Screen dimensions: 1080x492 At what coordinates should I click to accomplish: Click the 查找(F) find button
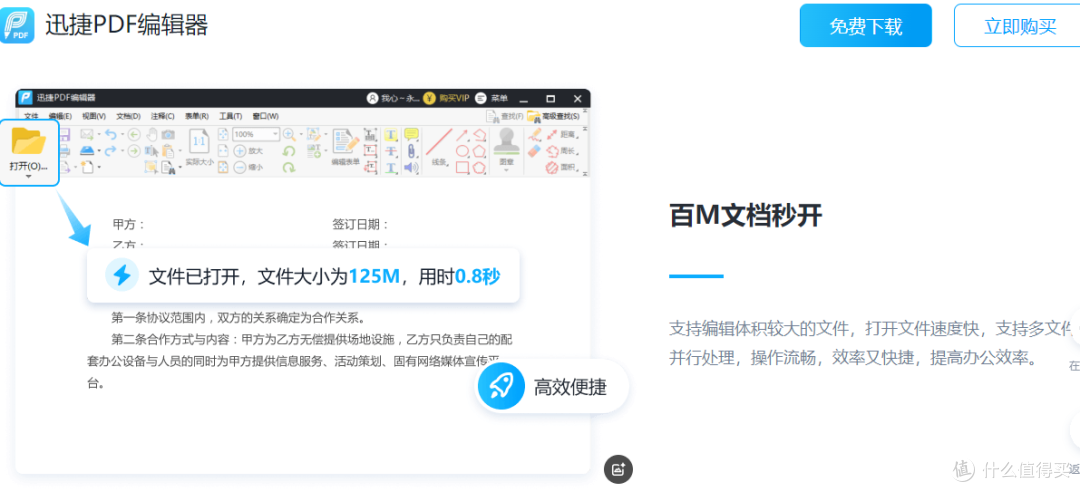point(504,116)
